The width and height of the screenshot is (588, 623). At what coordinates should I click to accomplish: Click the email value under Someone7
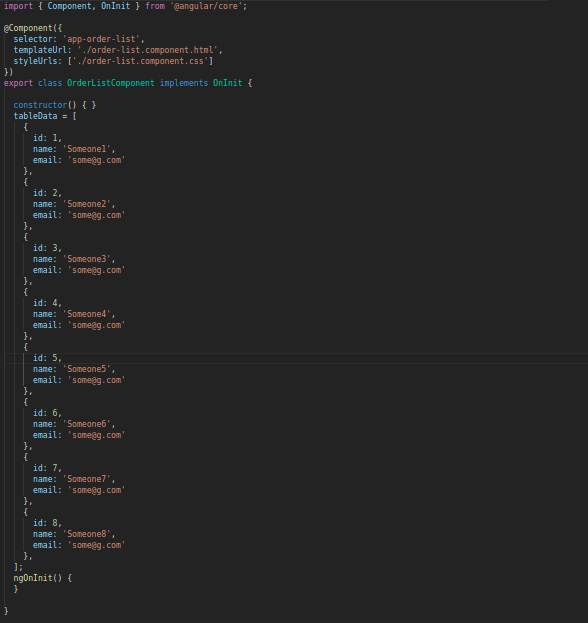pos(97,490)
